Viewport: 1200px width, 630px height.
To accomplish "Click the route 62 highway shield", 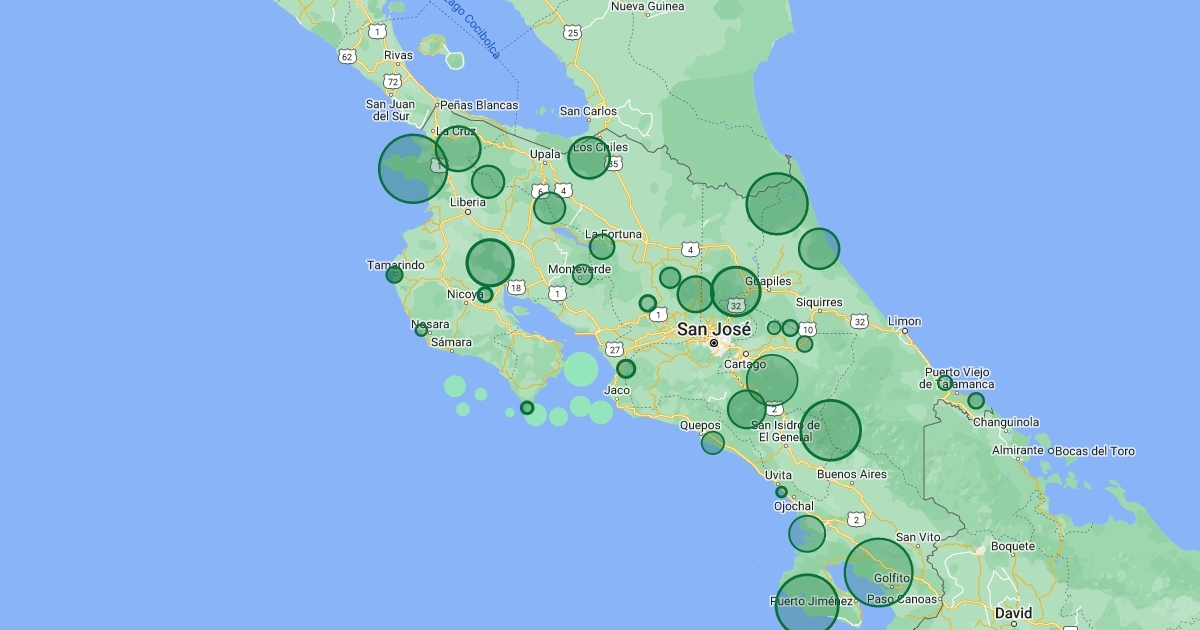I will coord(347,57).
